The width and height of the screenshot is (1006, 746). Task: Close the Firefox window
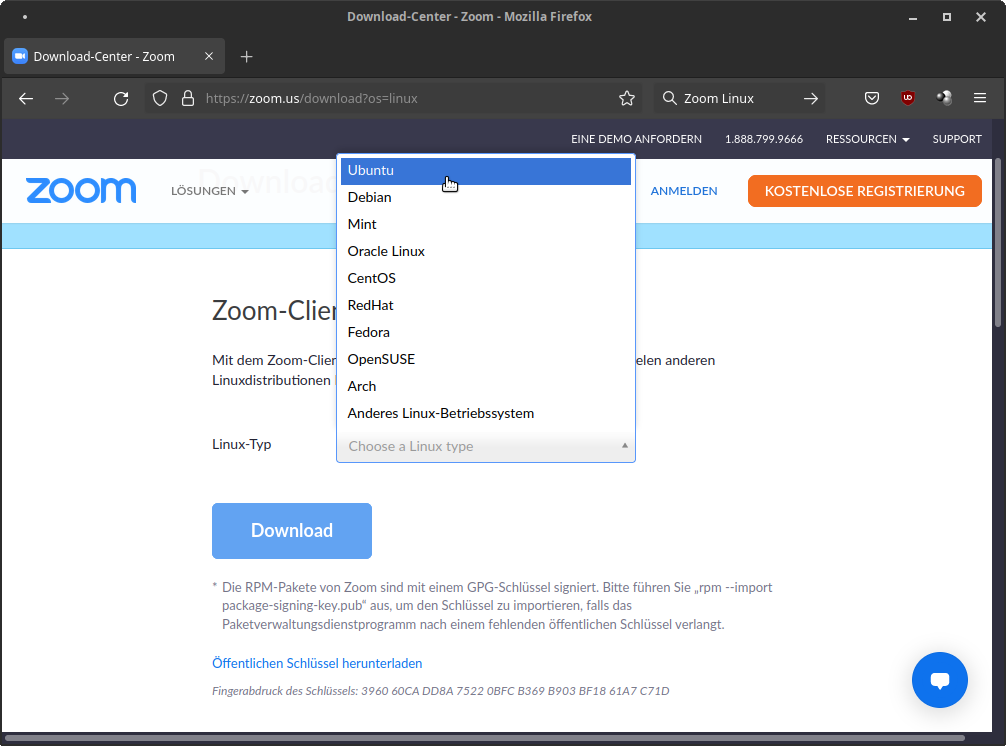[980, 17]
